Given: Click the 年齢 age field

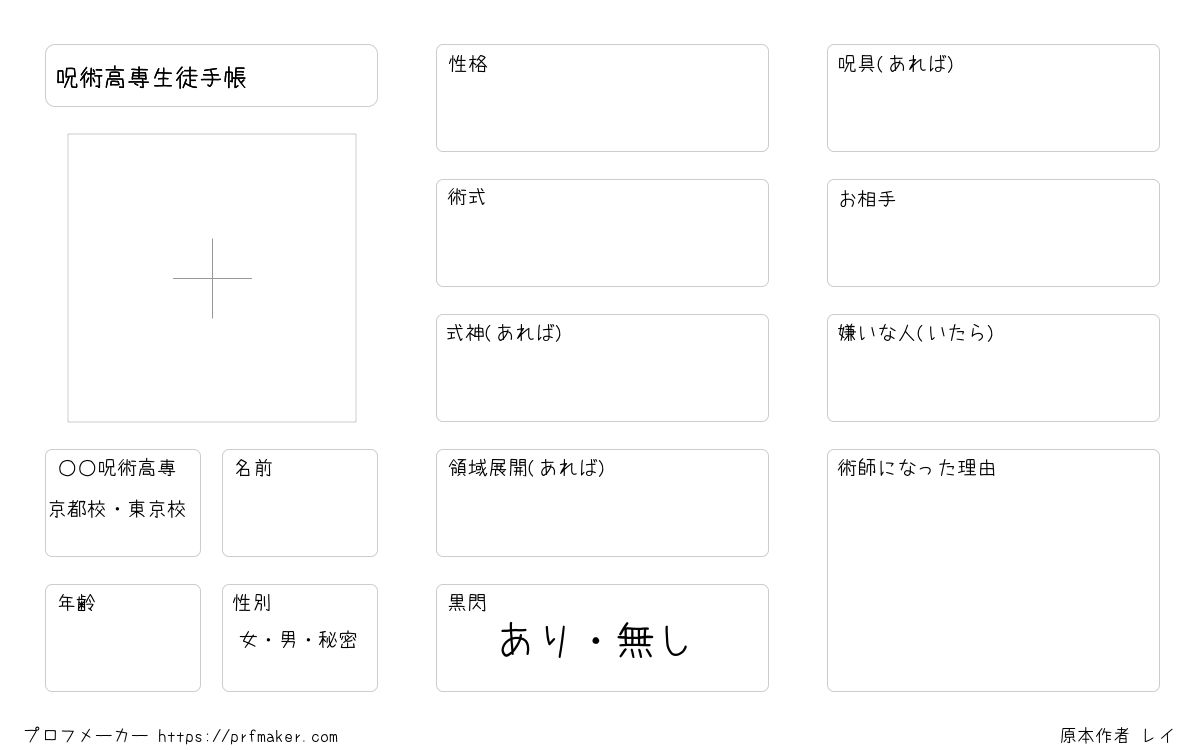Looking at the screenshot, I should pyautogui.click(x=123, y=638).
